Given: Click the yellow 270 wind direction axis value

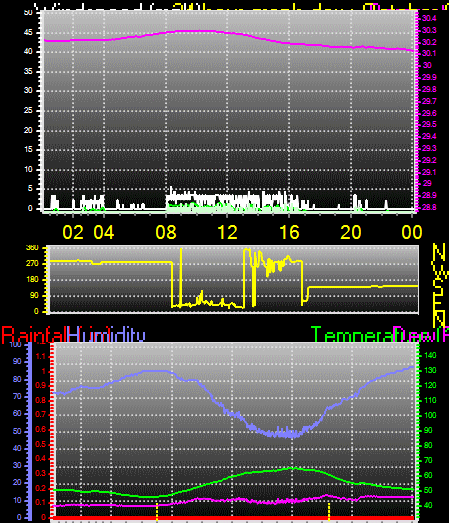Looking at the screenshot, I should [32, 264].
